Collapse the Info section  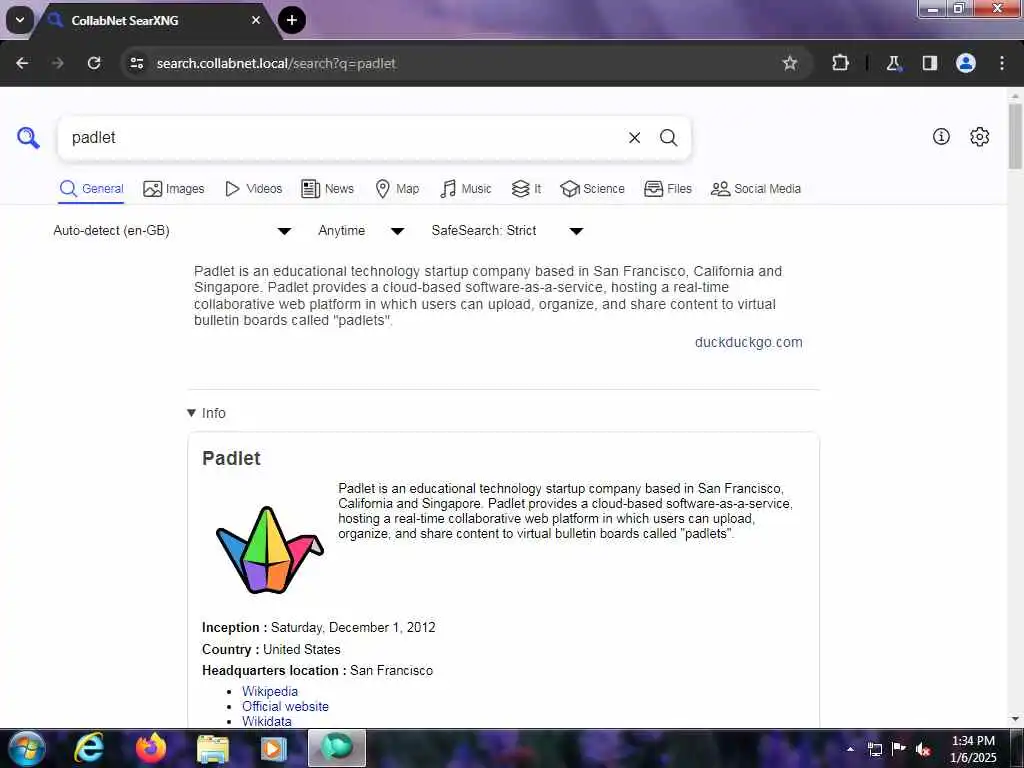(x=206, y=413)
